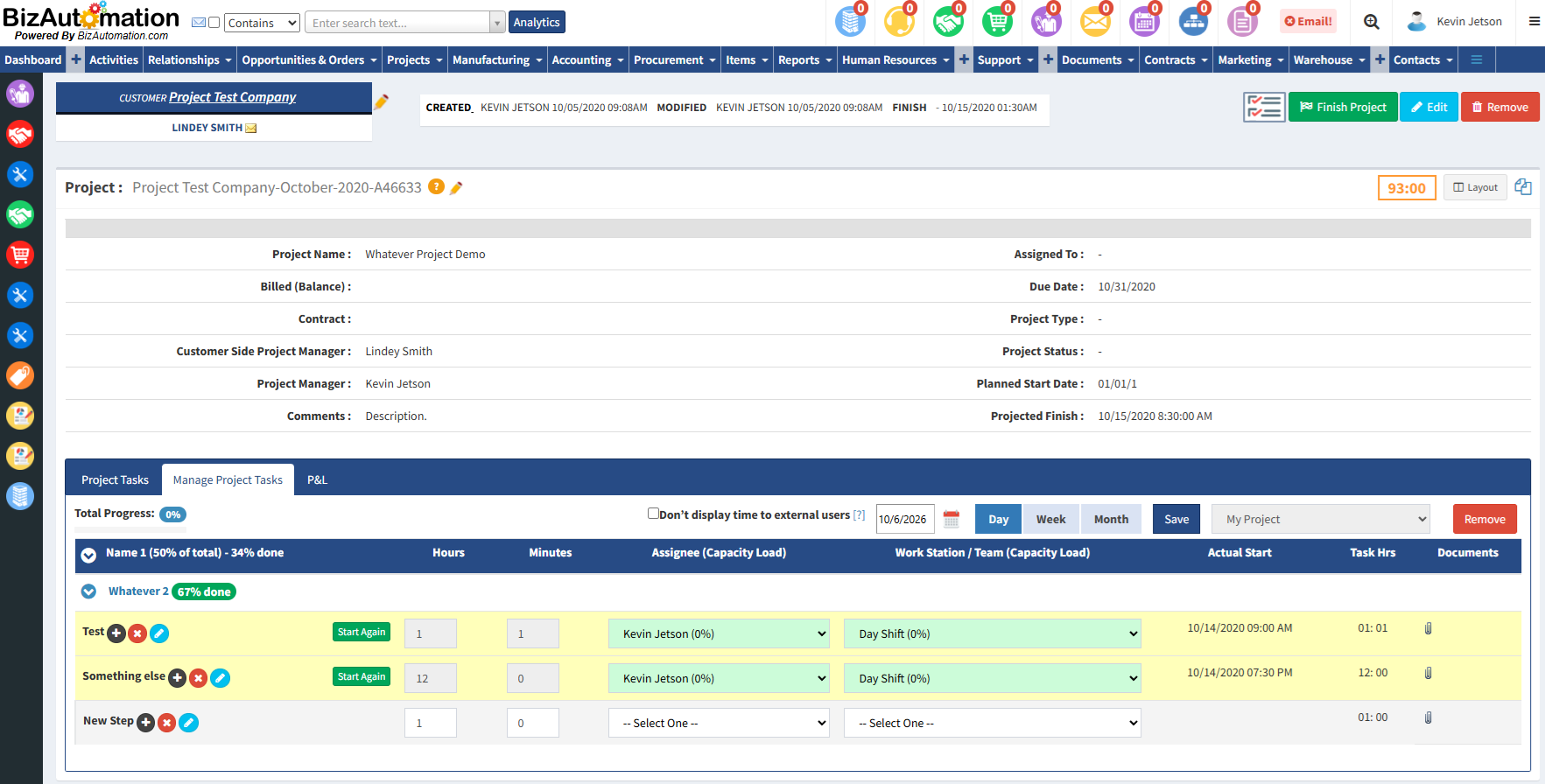Click the Analytics button
The height and width of the screenshot is (784, 1545).
[537, 22]
